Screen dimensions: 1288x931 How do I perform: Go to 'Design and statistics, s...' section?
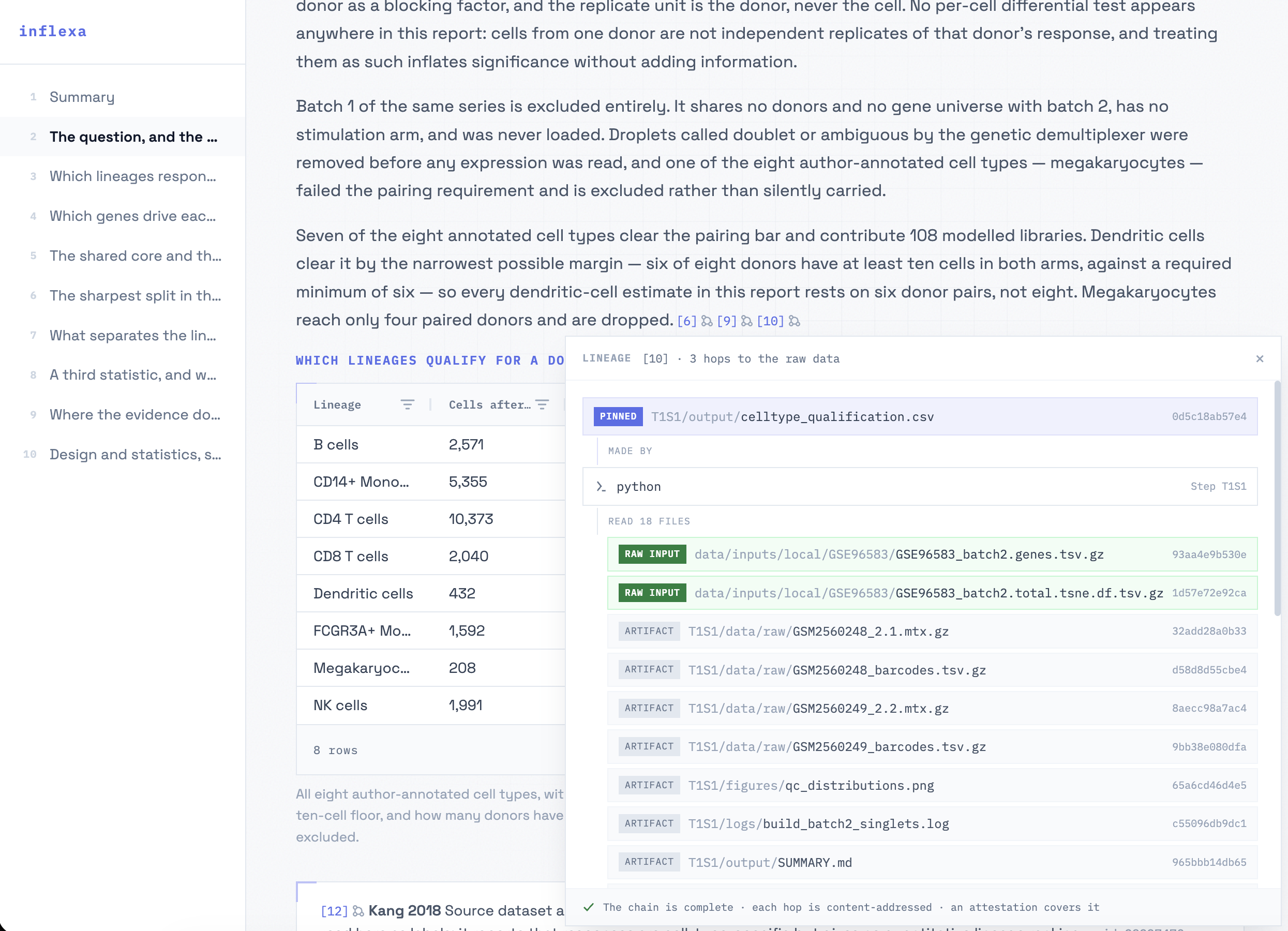tap(123, 454)
